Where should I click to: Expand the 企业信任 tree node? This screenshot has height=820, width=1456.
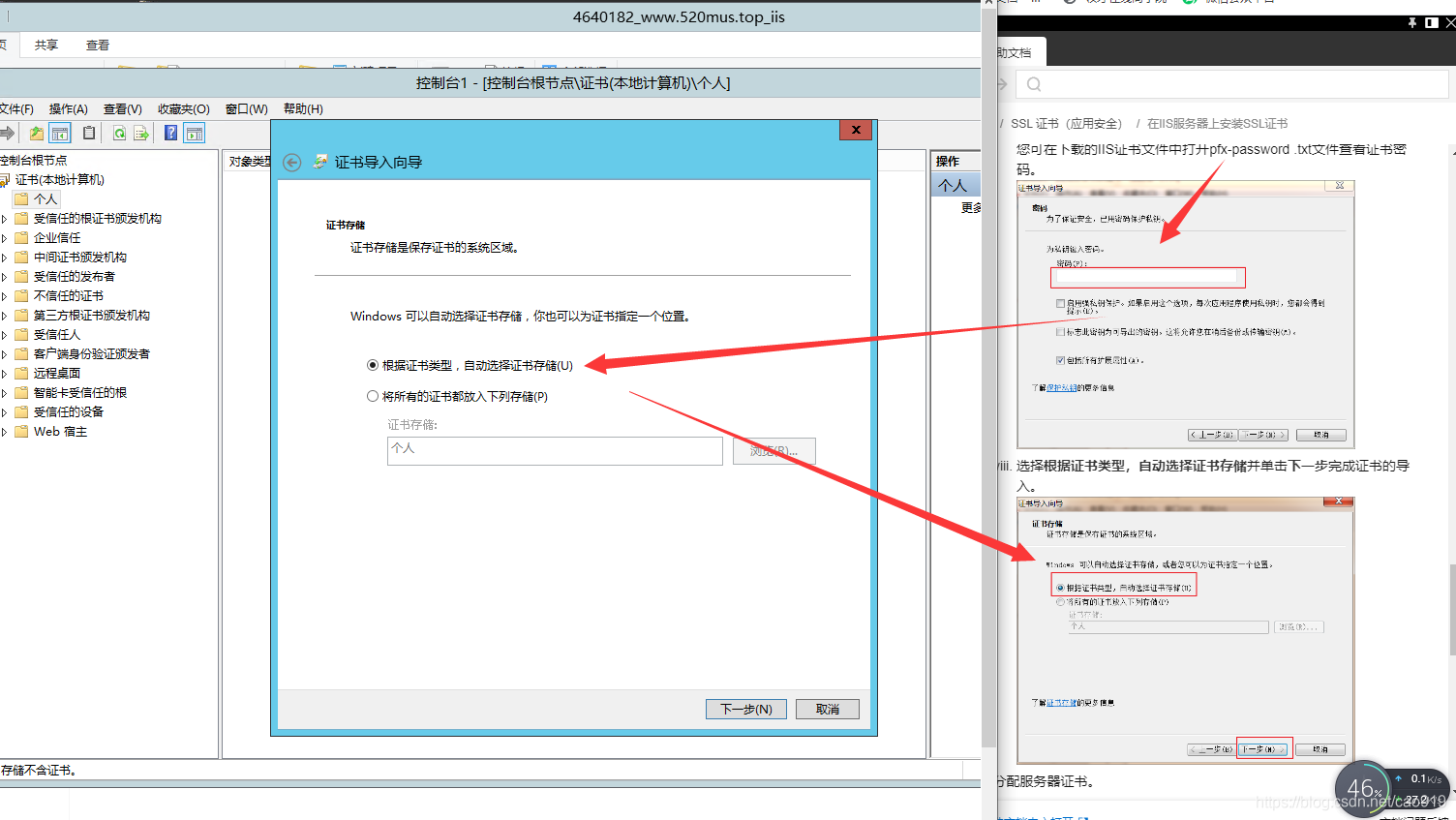click(4, 238)
